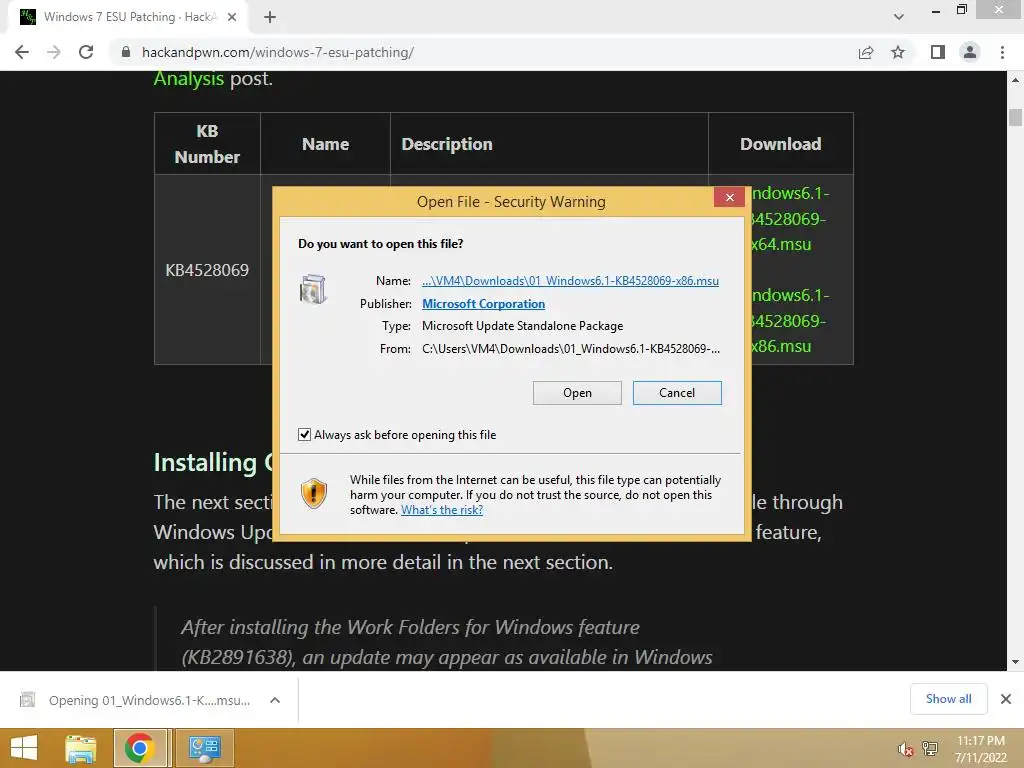Open File Explorer from taskbar

point(81,748)
